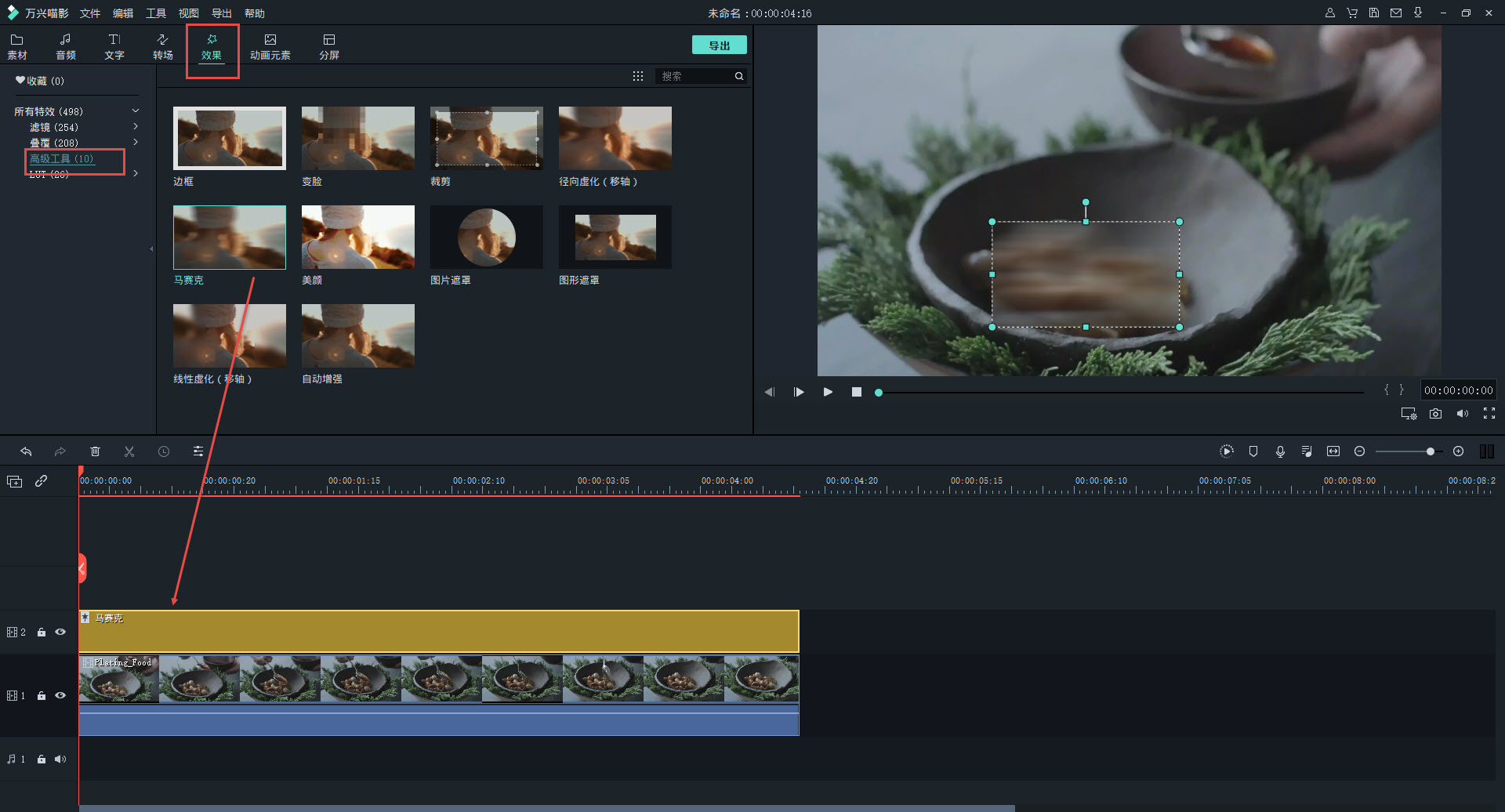Select the scissors split tool

click(129, 451)
